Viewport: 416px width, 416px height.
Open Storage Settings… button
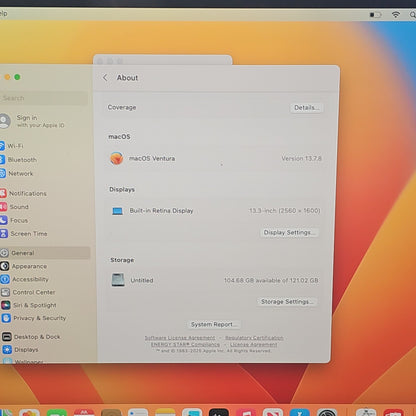tap(287, 302)
